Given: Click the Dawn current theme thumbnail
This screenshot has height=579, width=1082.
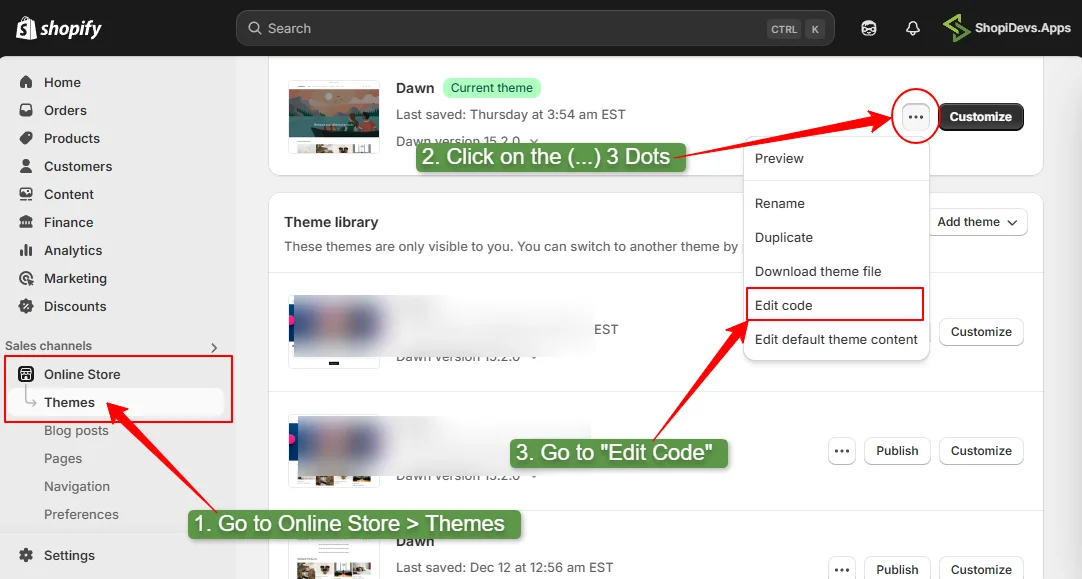Looking at the screenshot, I should tap(334, 117).
